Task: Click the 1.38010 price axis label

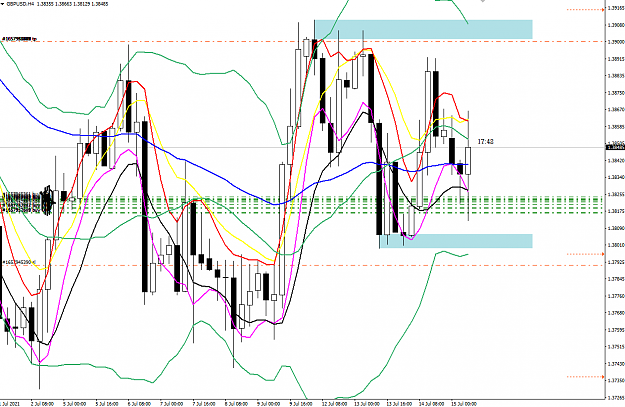Action: 615,245
